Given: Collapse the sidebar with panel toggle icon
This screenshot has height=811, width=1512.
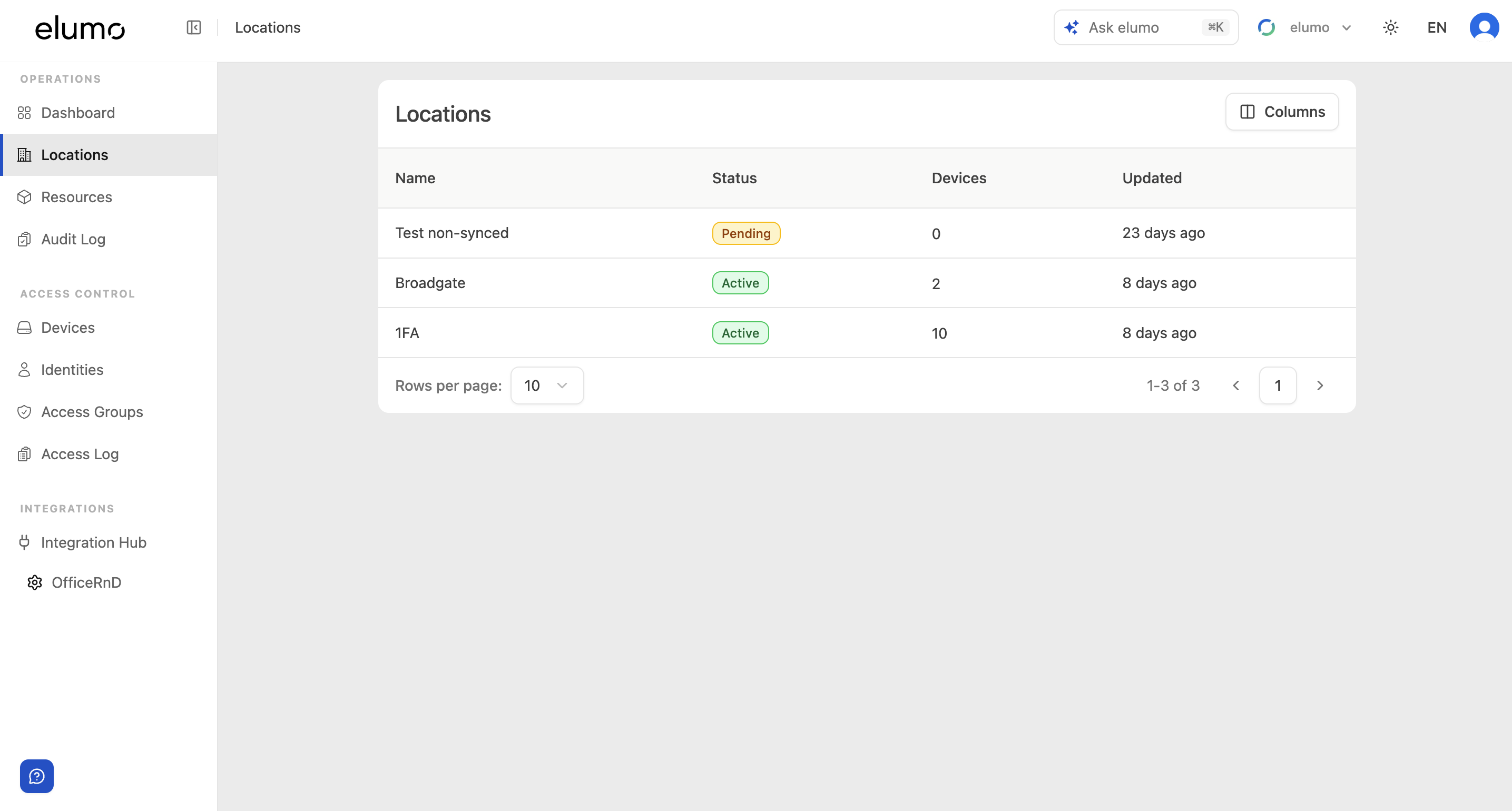Looking at the screenshot, I should [x=194, y=27].
